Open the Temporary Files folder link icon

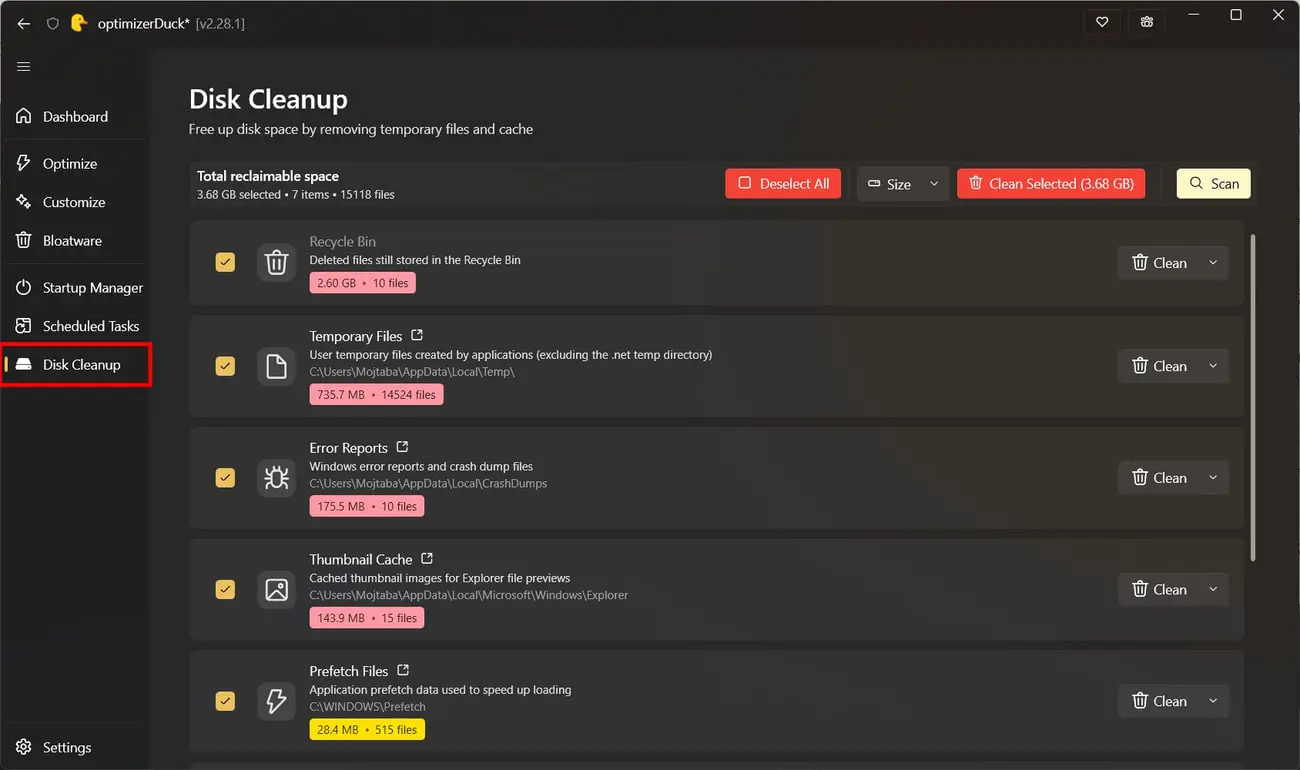click(x=417, y=335)
